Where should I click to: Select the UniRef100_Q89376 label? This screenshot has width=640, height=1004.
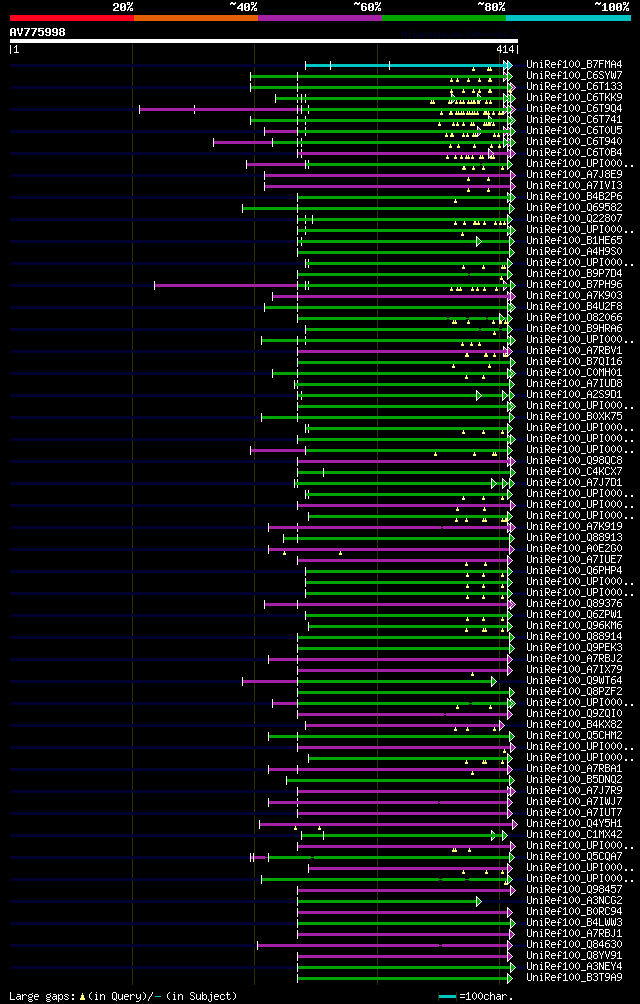tap(573, 603)
